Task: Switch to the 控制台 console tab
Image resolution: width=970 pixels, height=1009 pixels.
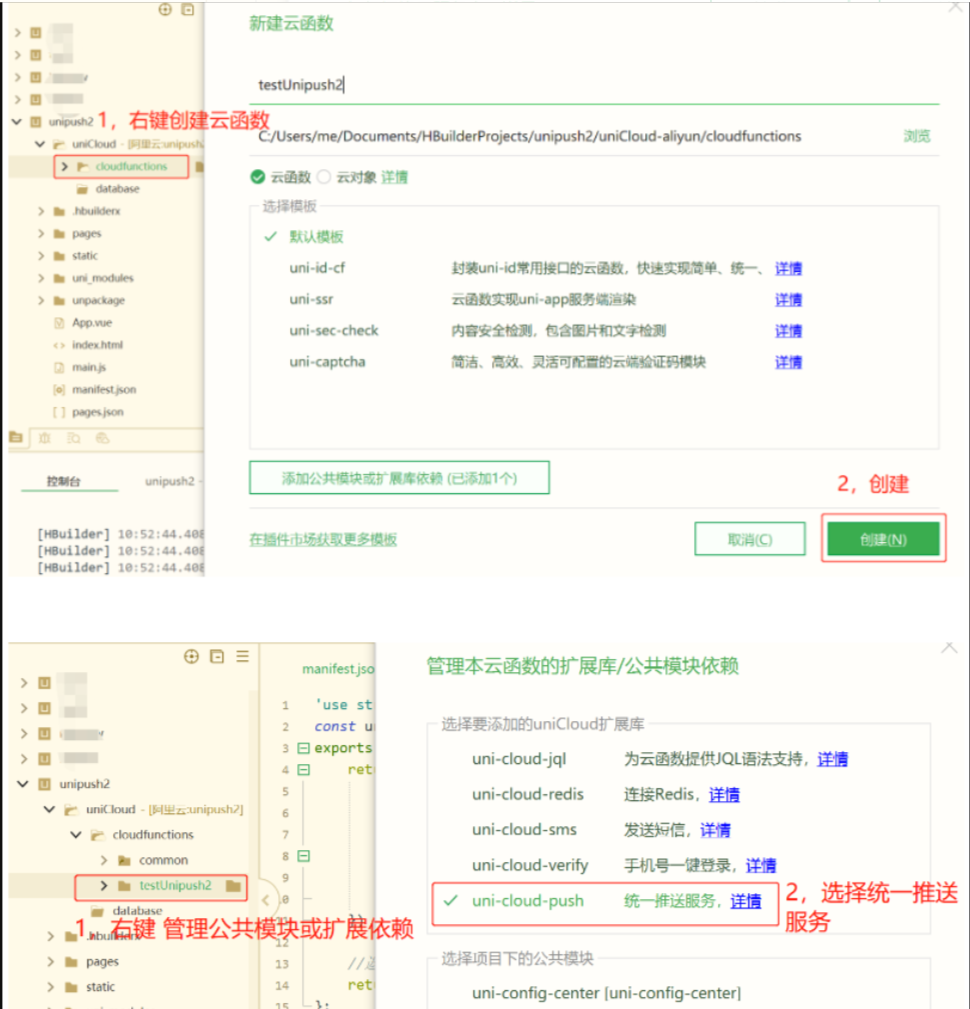Action: [x=64, y=481]
